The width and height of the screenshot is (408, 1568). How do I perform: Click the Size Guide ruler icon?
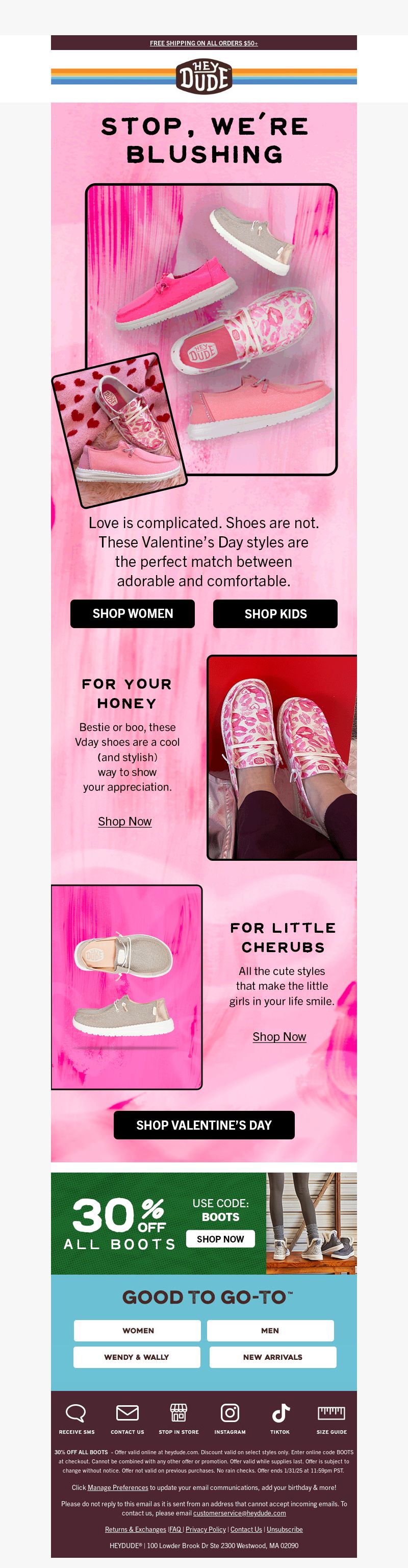pyautogui.click(x=331, y=1412)
